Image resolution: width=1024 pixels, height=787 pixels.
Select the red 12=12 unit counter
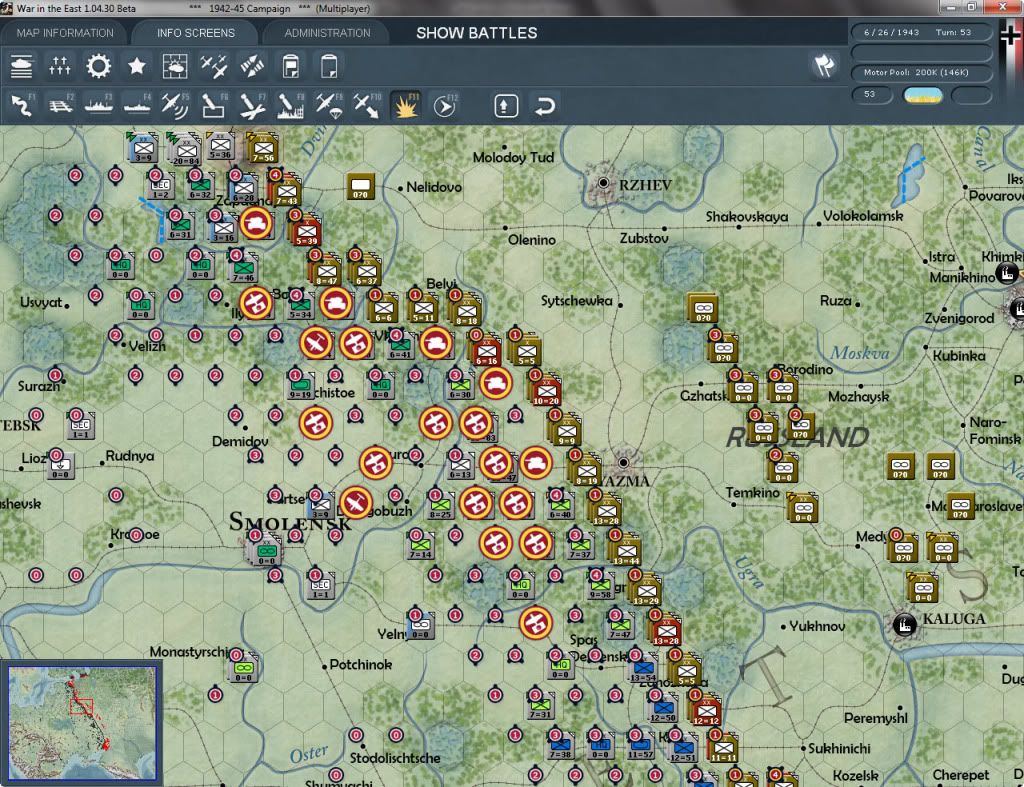tap(706, 711)
